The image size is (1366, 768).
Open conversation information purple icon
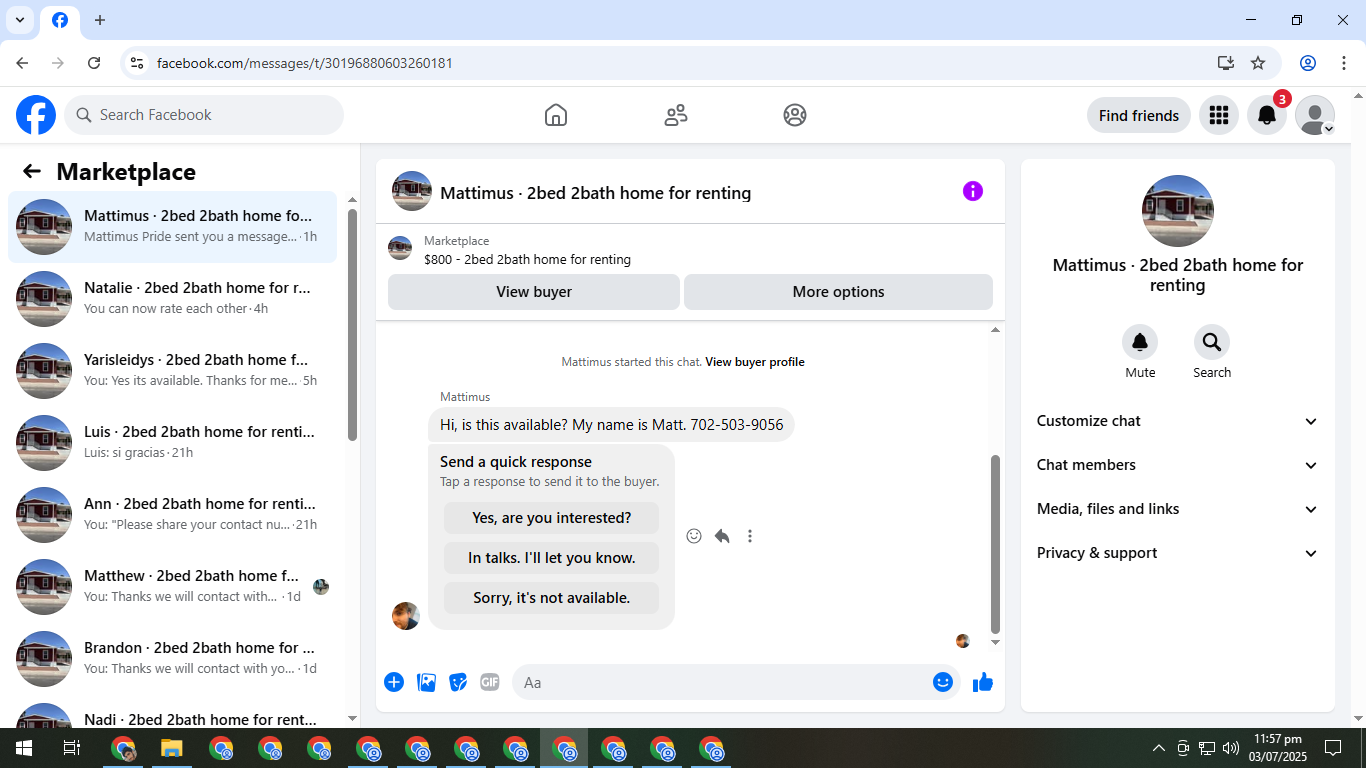[x=973, y=191]
